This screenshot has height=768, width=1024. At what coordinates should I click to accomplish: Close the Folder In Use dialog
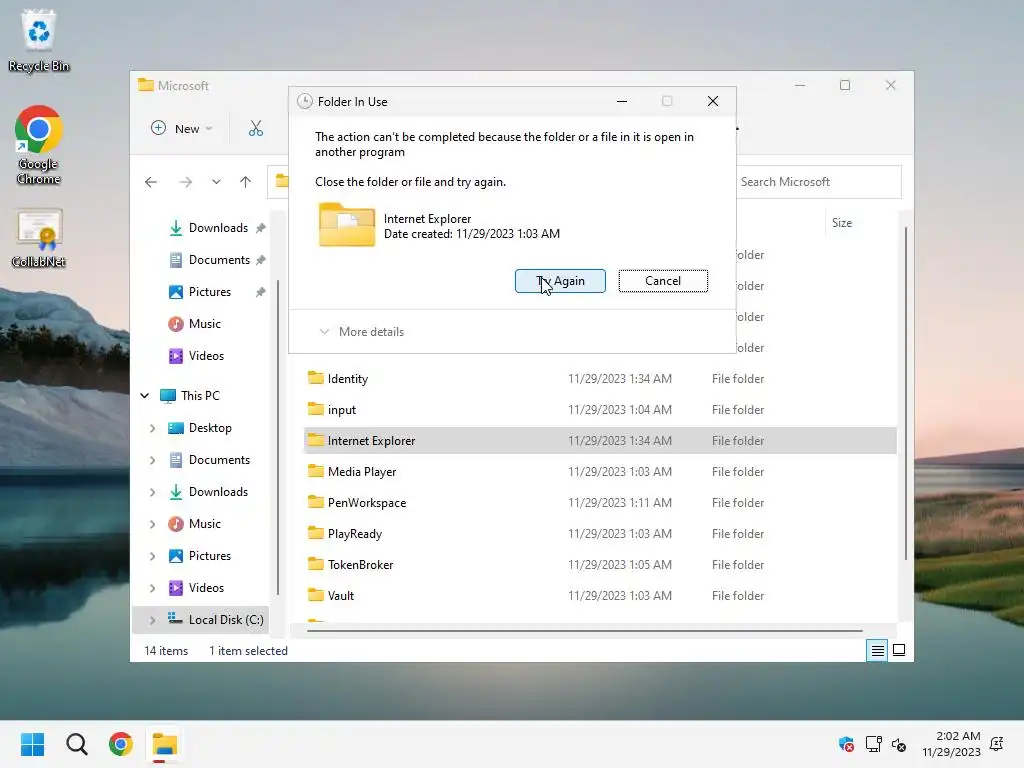712,101
